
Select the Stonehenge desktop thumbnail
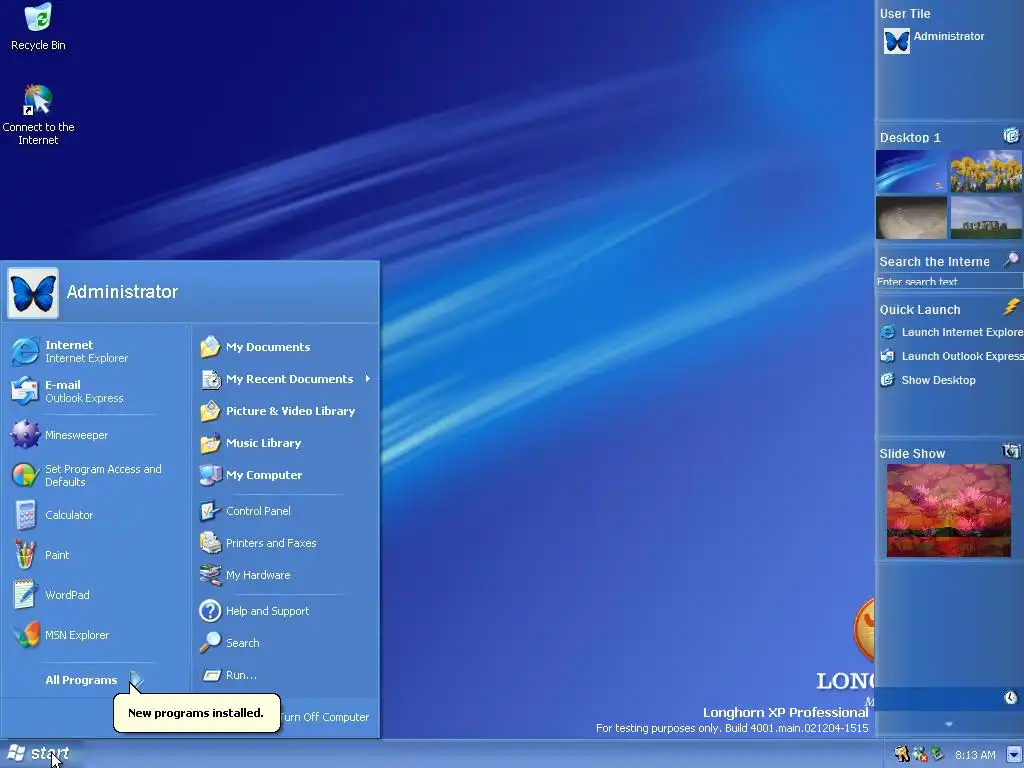986,217
